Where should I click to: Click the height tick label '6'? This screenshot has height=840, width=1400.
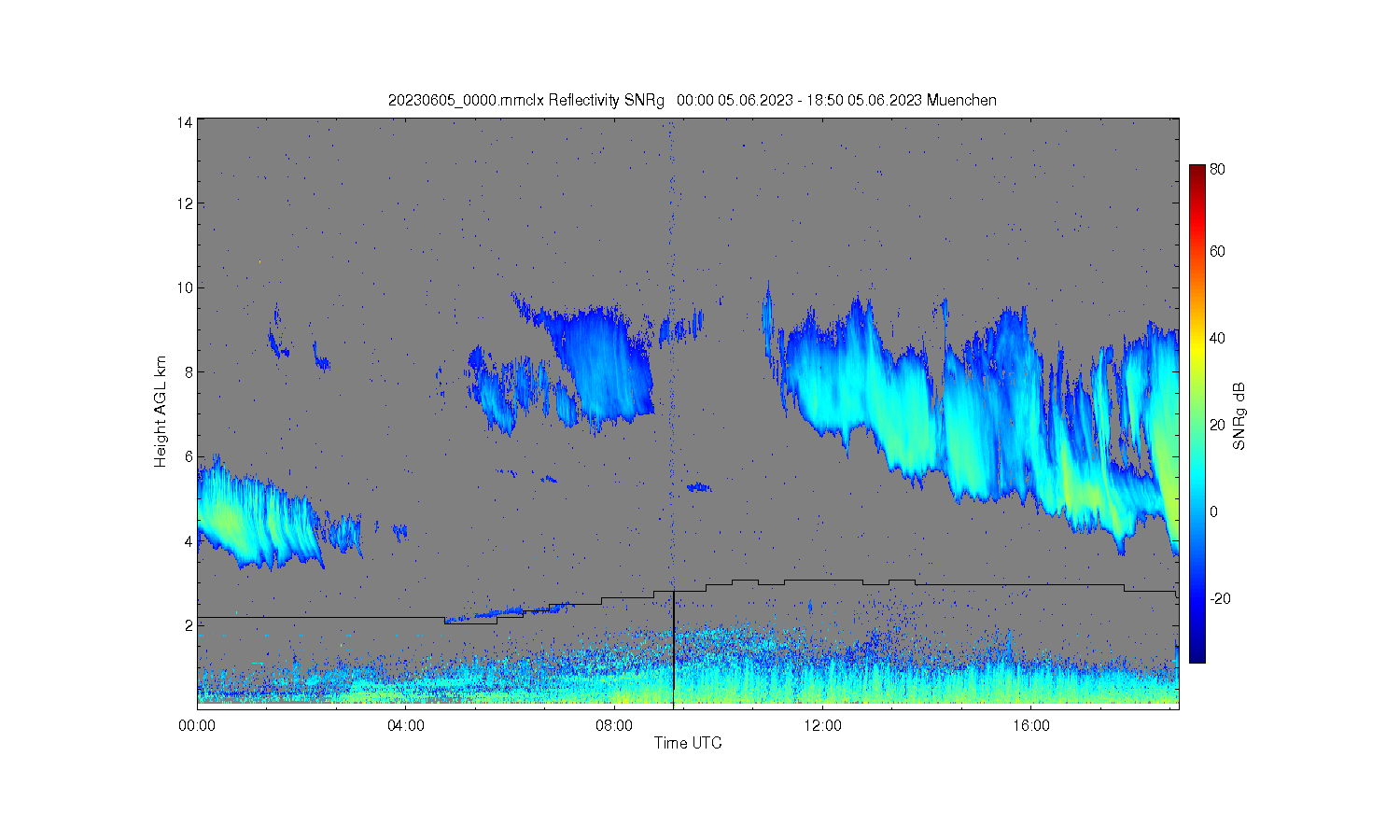tap(189, 456)
